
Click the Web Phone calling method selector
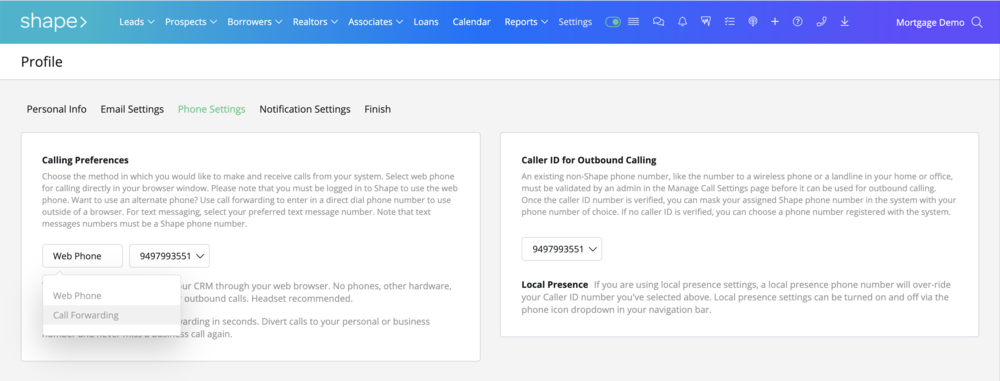82,256
